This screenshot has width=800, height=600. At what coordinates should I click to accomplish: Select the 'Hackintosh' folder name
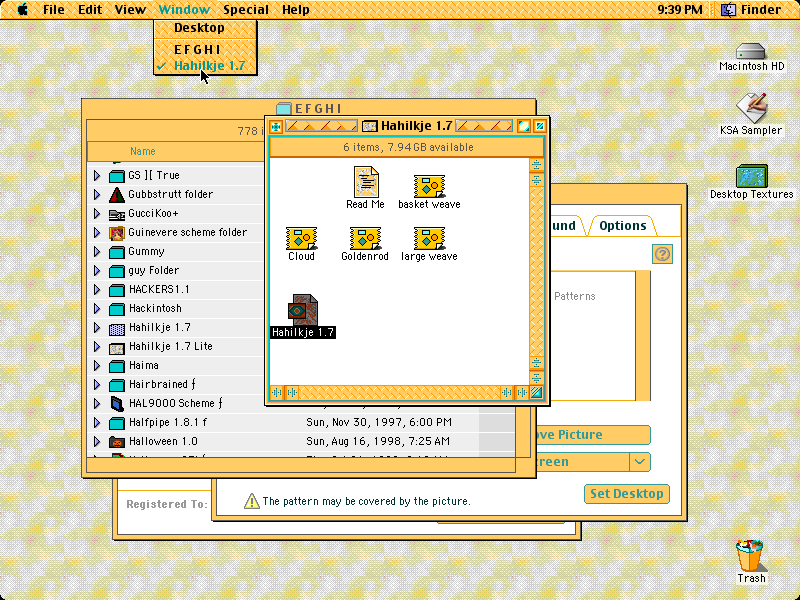click(155, 309)
